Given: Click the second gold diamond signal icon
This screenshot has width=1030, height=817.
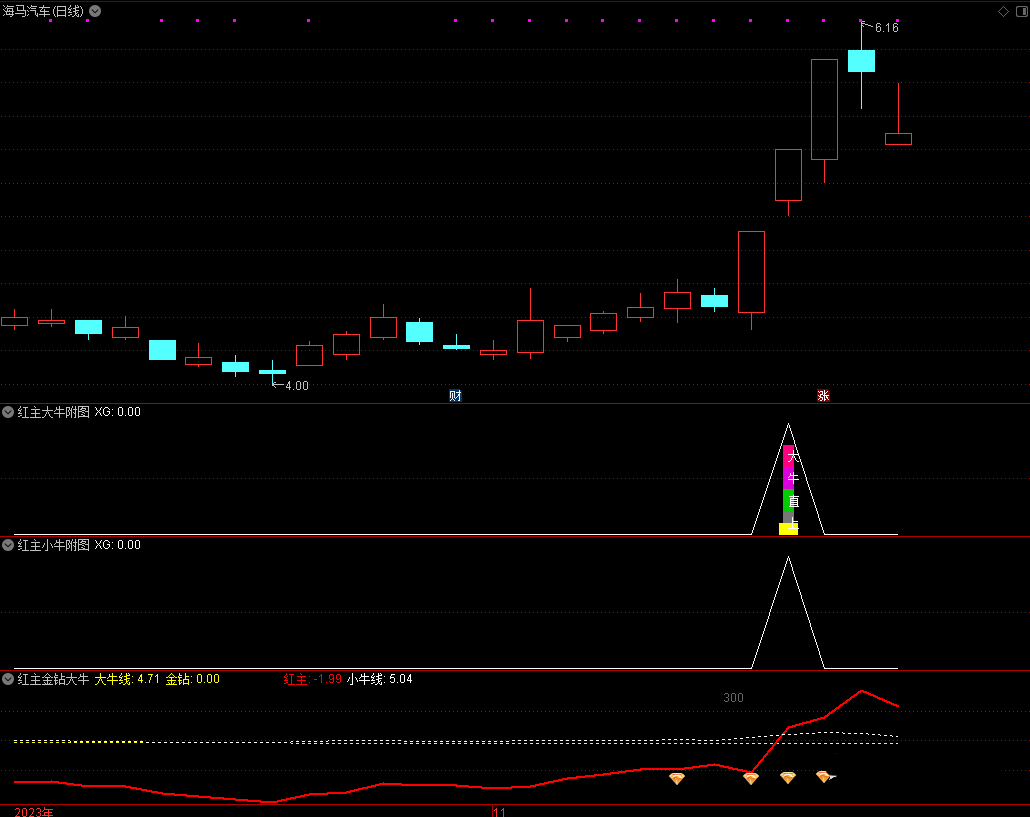Looking at the screenshot, I should 751,778.
